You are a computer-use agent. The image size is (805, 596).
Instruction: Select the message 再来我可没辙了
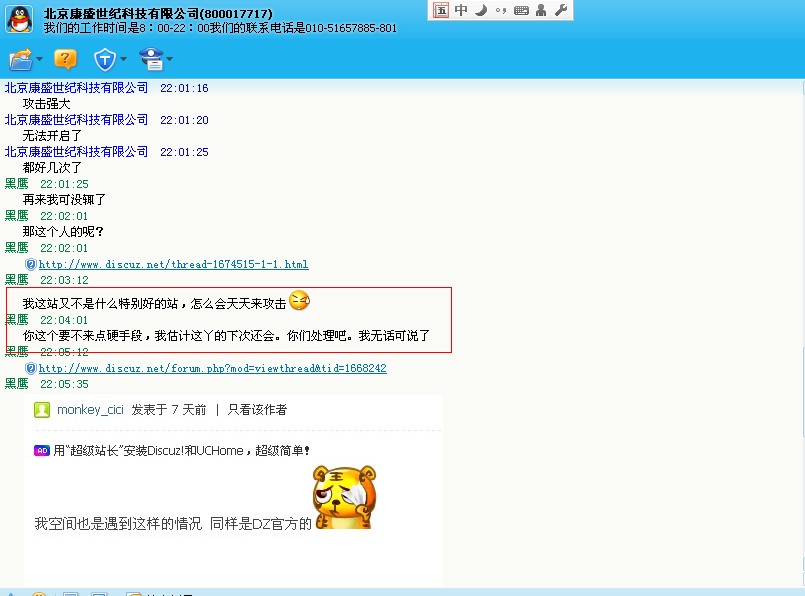click(x=64, y=200)
